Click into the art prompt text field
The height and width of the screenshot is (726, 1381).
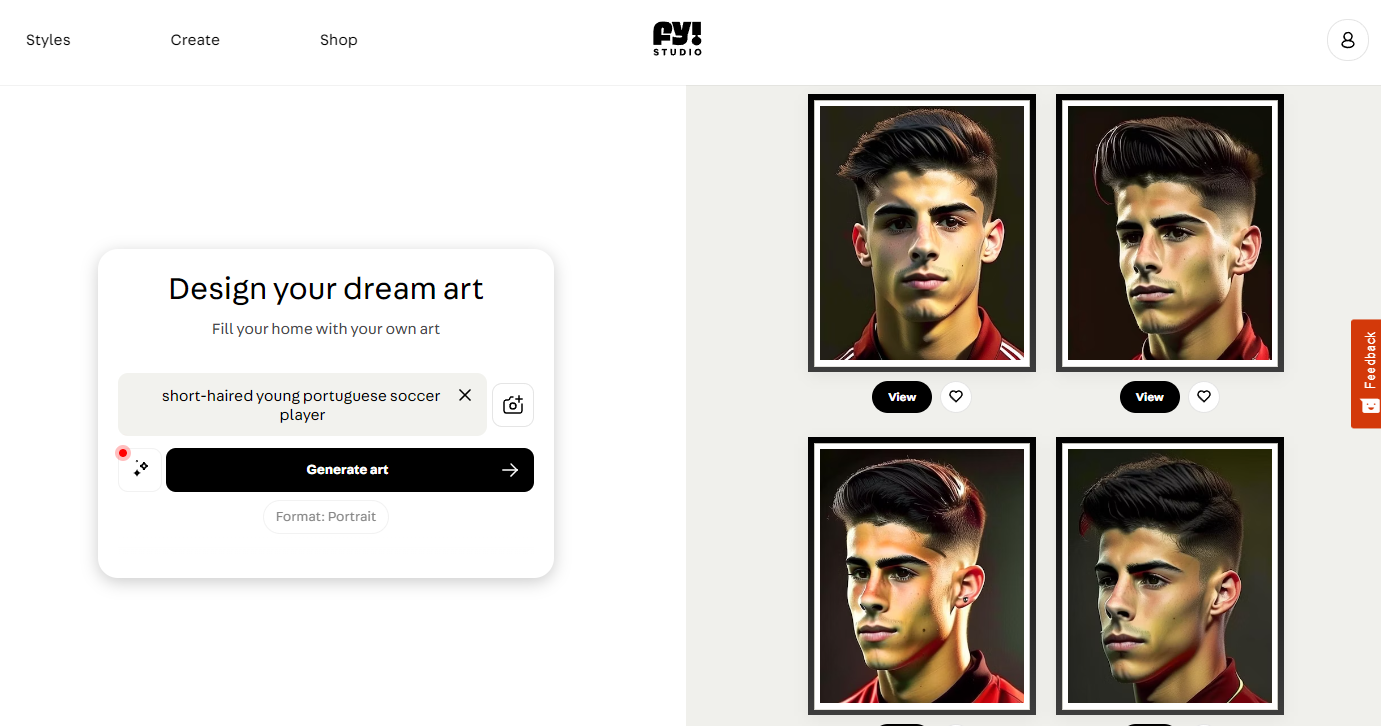302,405
